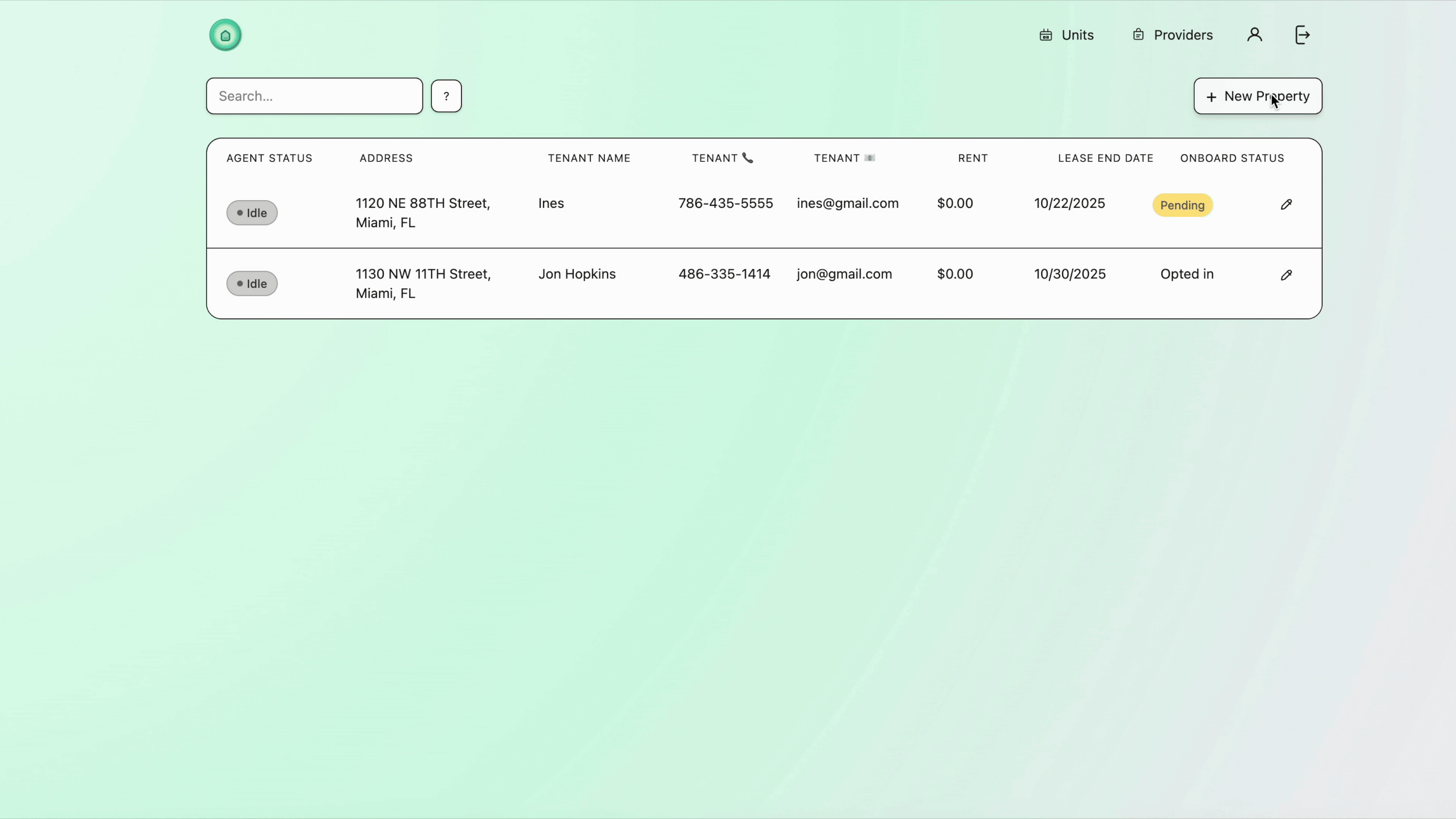Click the Tenant email column header

click(x=844, y=158)
